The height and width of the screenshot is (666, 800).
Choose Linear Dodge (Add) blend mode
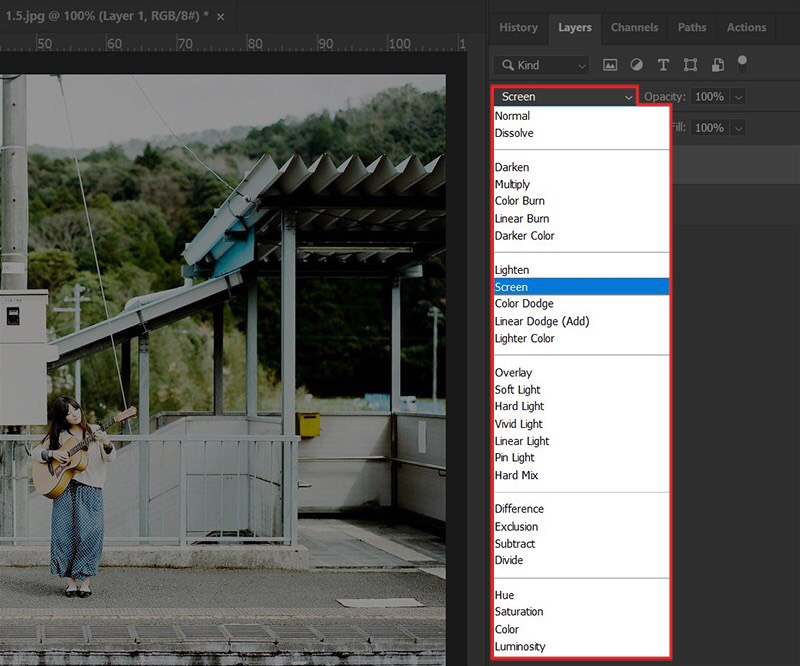[x=582, y=321]
